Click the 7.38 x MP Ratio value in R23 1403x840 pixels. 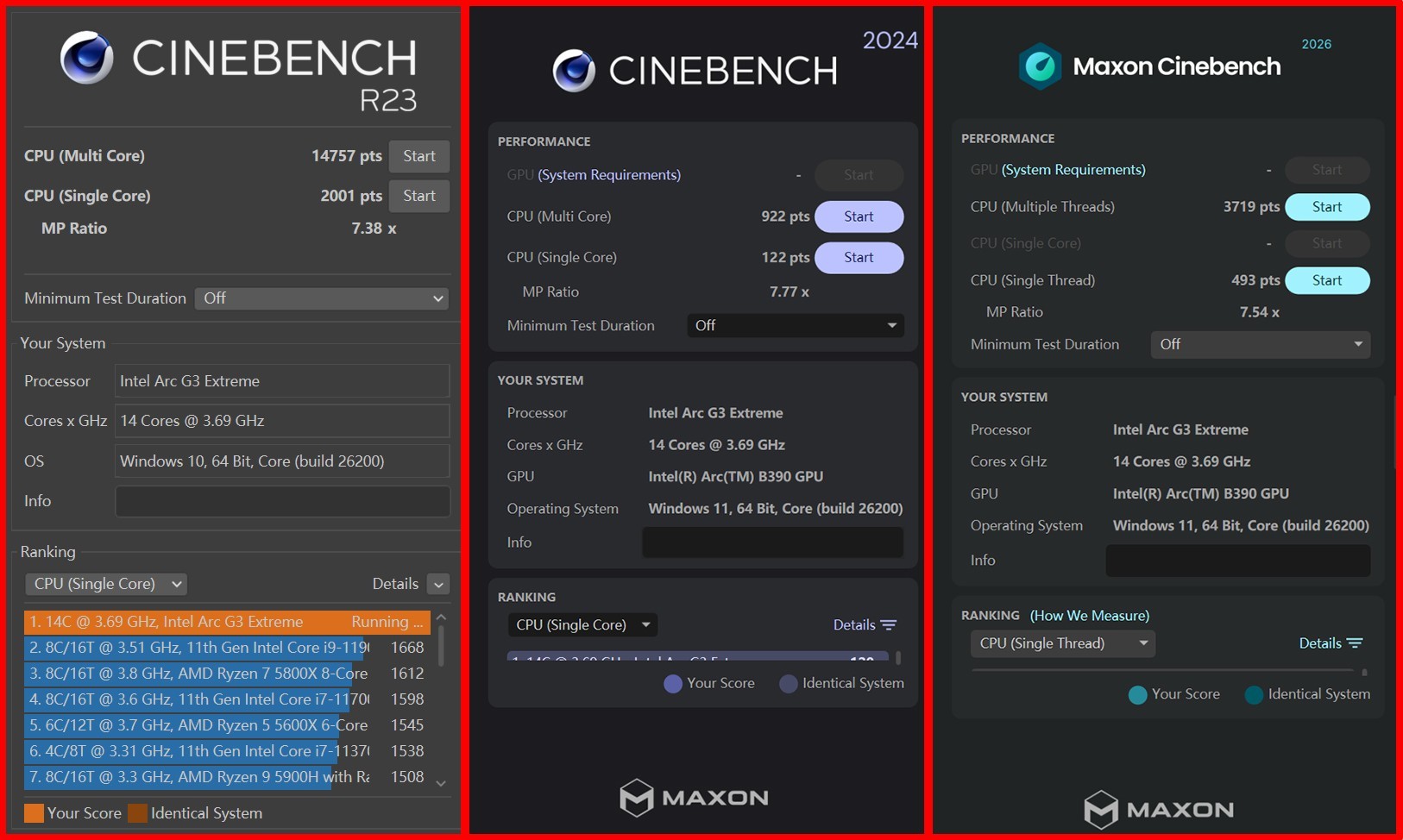pos(374,229)
